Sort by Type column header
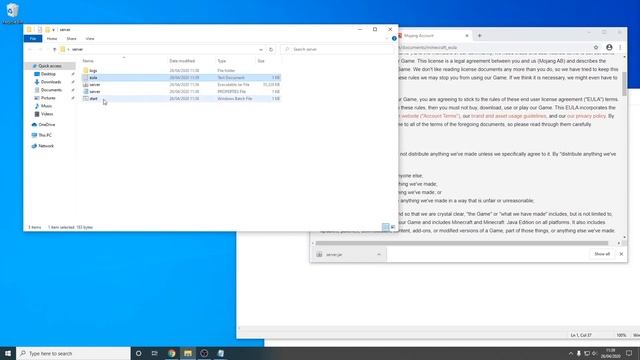The height and width of the screenshot is (360, 640). pyautogui.click(x=222, y=61)
